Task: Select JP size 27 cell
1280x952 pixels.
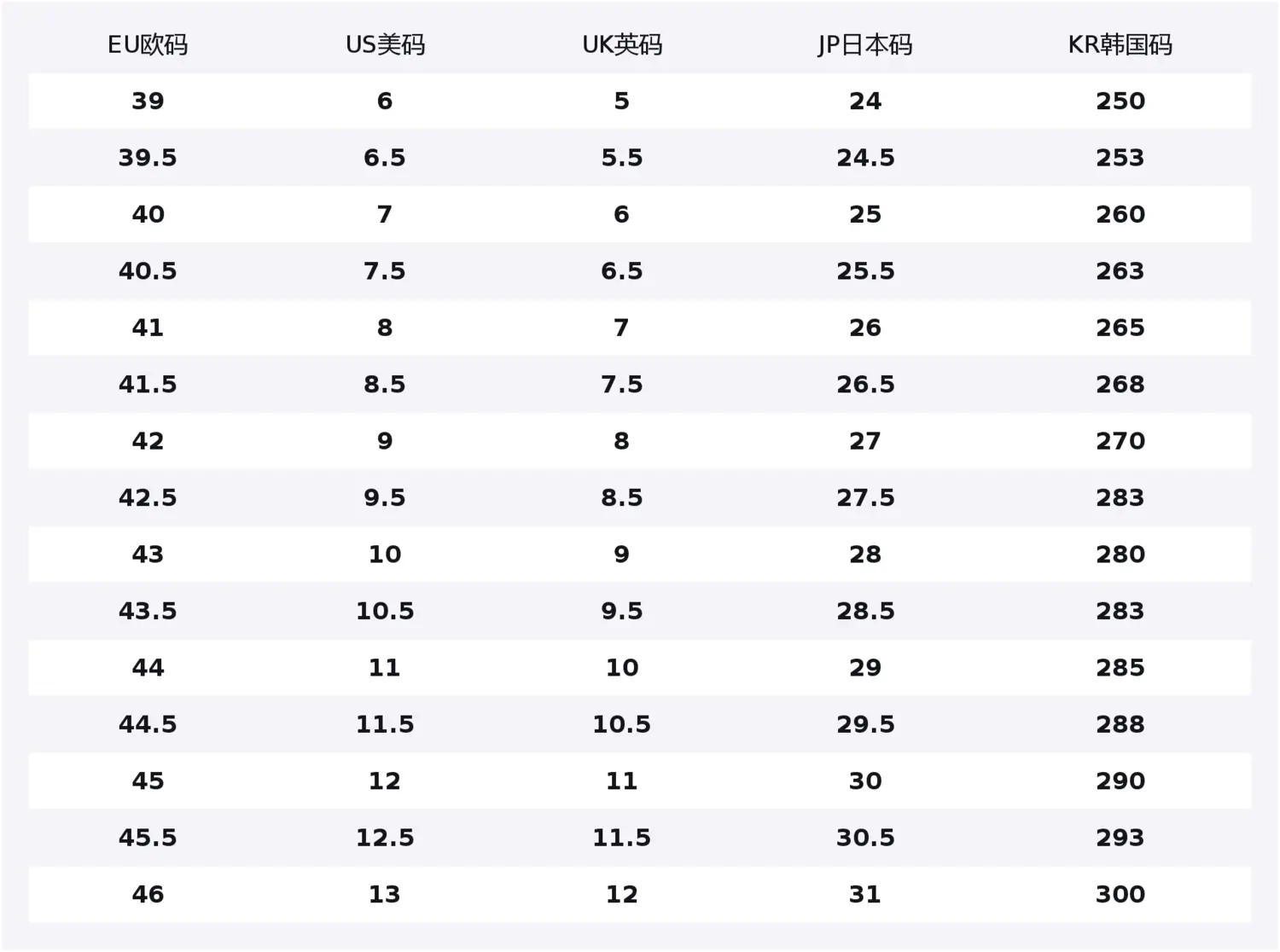Action: (865, 441)
